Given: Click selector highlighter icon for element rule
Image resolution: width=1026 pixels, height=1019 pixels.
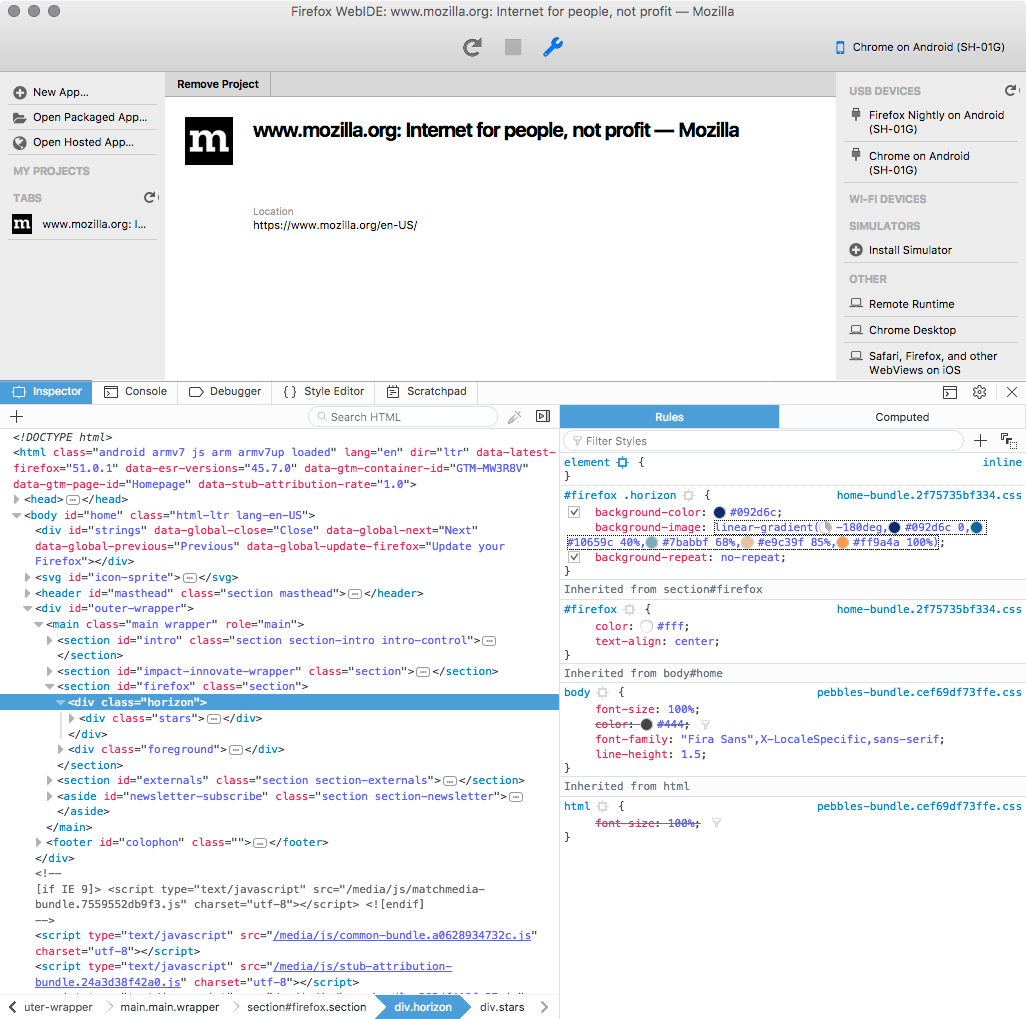Looking at the screenshot, I should 623,462.
